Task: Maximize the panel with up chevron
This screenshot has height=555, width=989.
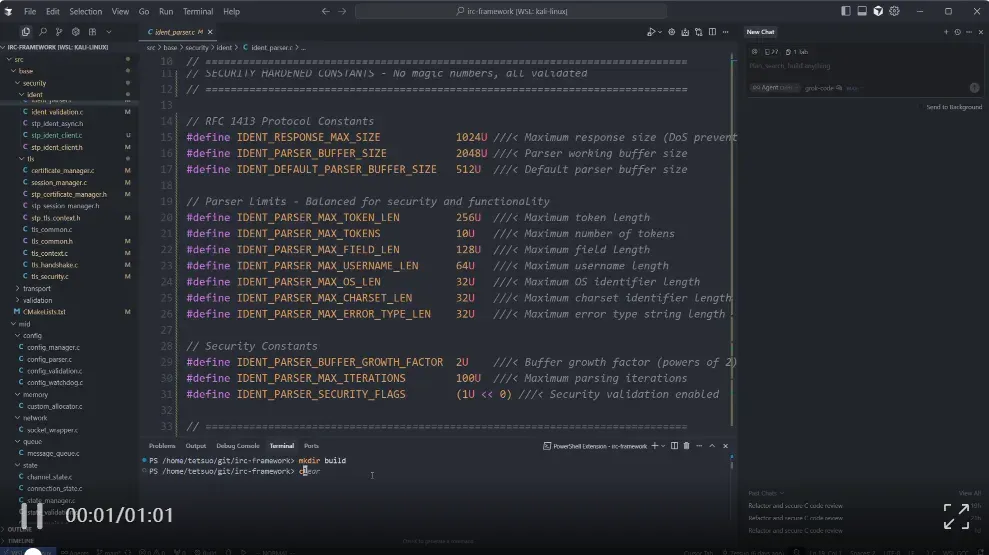Action: 712,446
